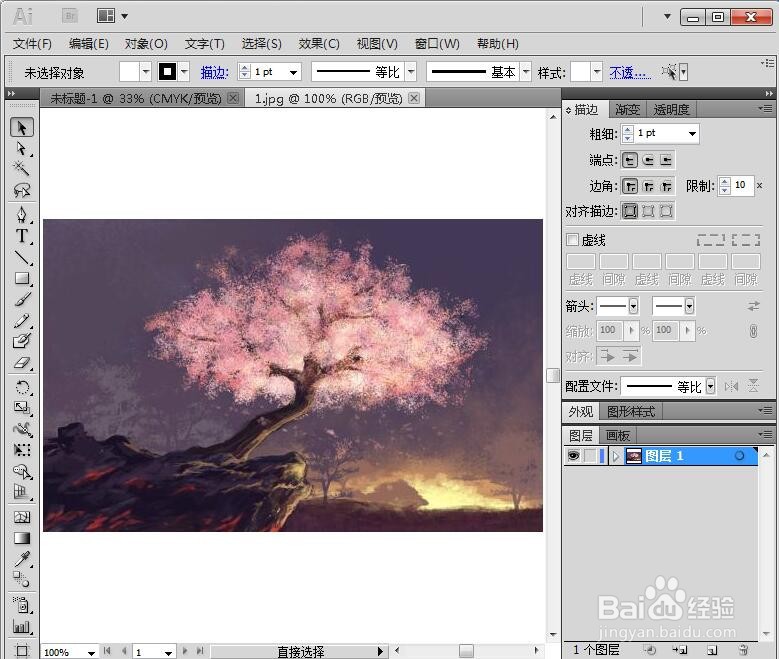The width and height of the screenshot is (779, 659).
Task: Open Adobe Bridge from Br icon
Action: 70,16
